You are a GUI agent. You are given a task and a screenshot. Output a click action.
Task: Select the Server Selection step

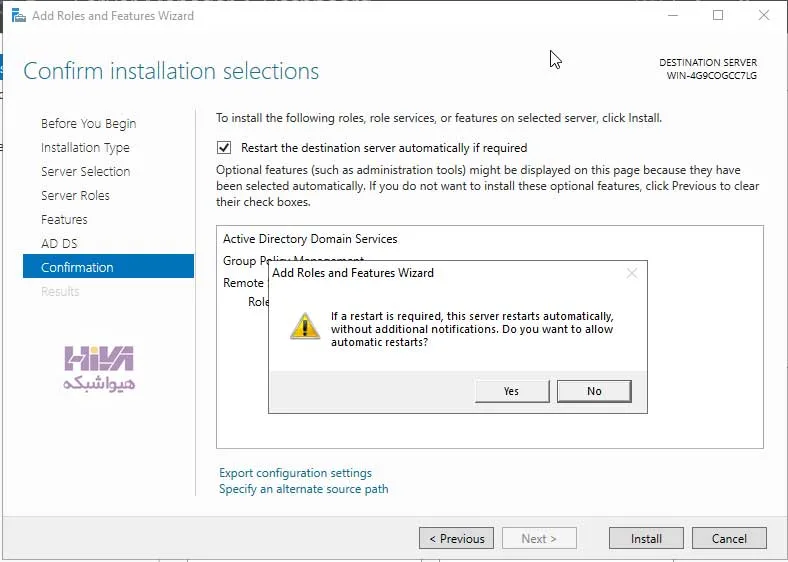point(85,171)
